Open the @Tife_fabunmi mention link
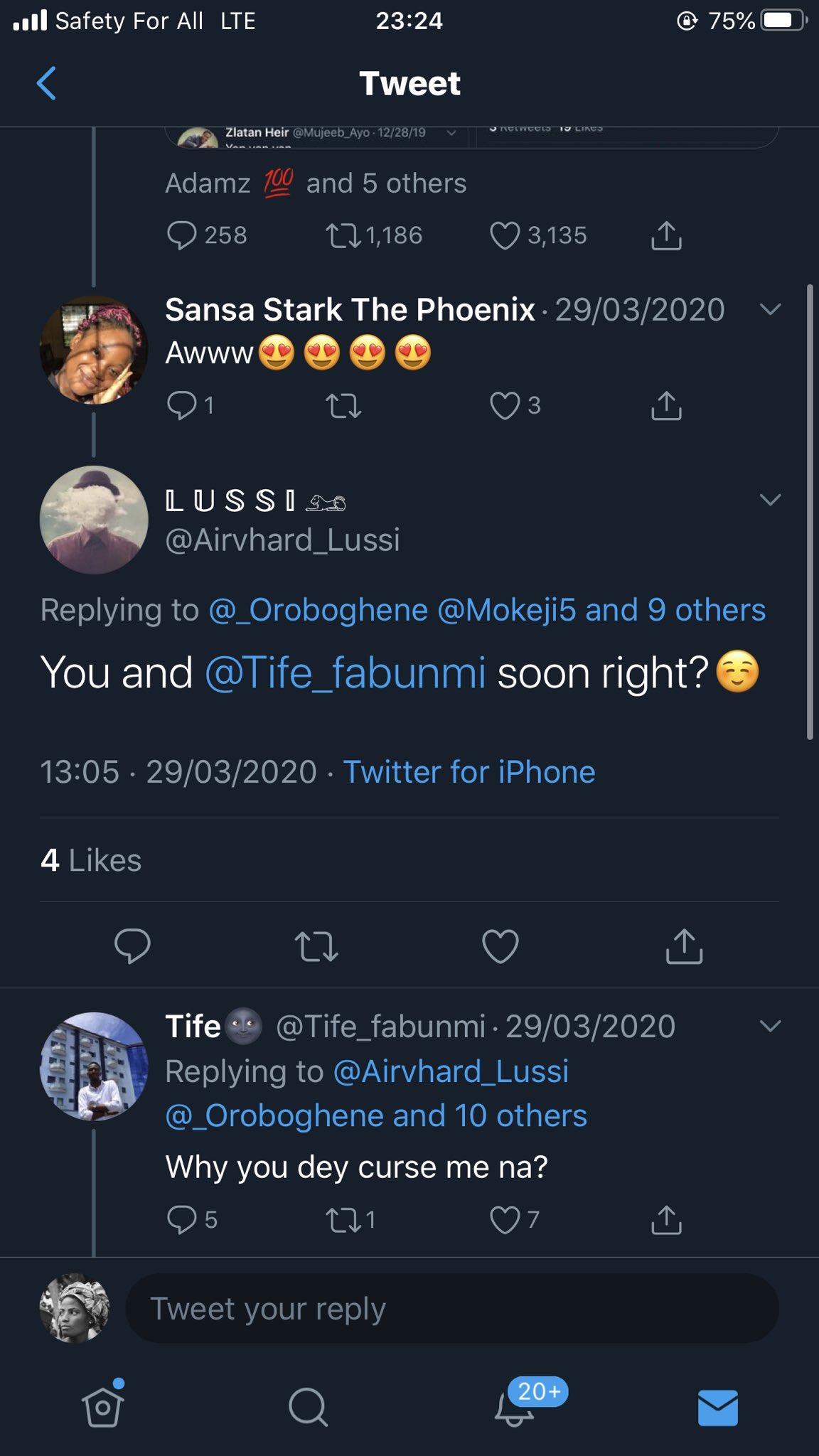819x1456 pixels. coord(346,673)
